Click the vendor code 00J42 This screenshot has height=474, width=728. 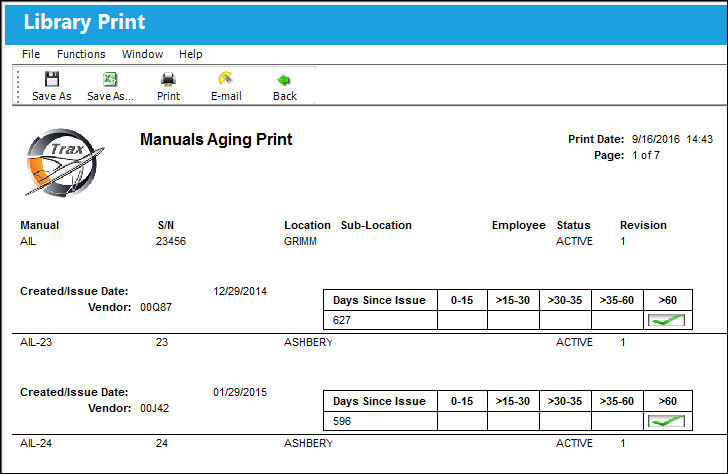(155, 409)
